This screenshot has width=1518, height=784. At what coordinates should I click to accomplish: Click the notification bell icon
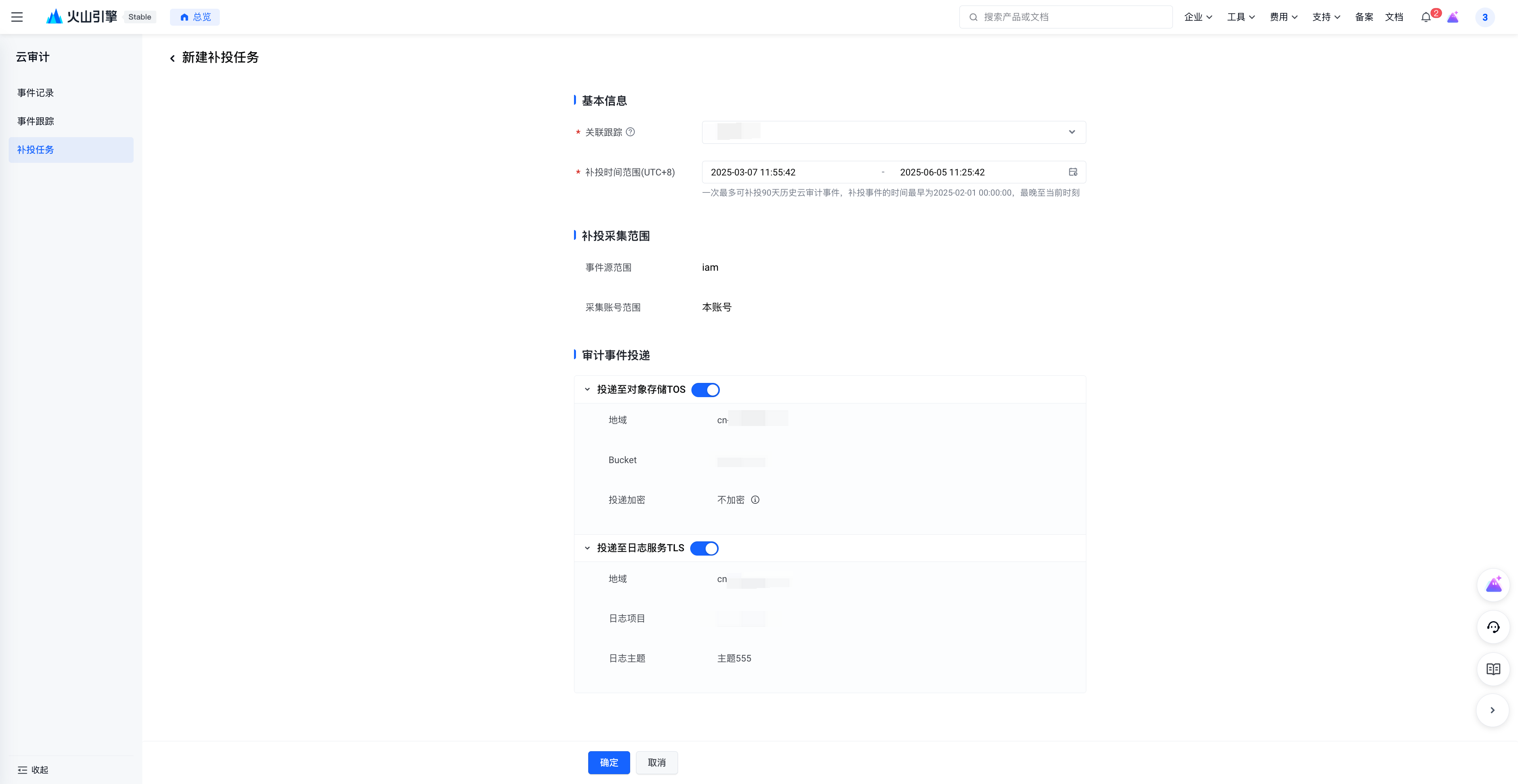pyautogui.click(x=1425, y=17)
